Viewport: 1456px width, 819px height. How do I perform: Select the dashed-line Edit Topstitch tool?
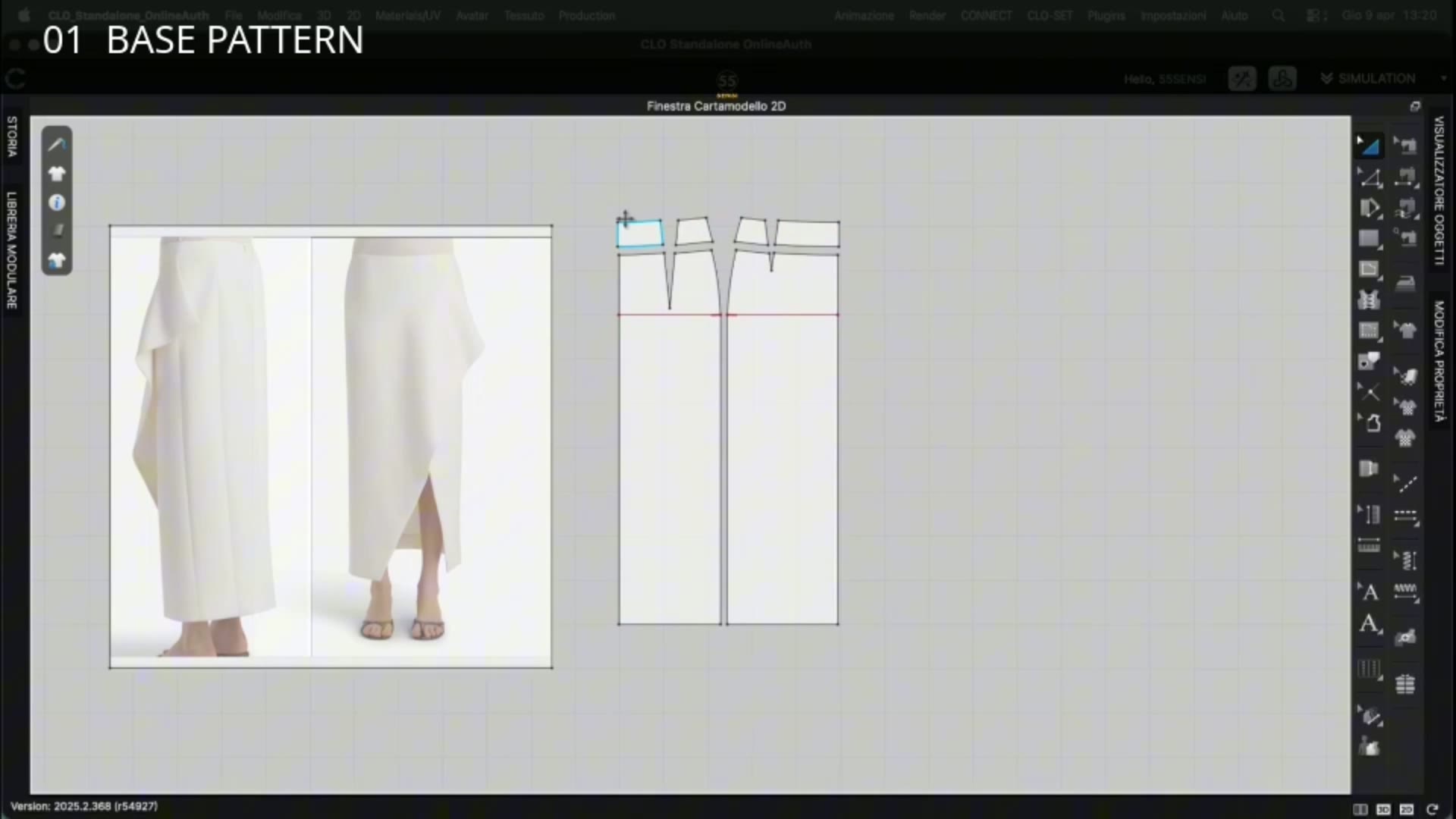[x=1405, y=483]
